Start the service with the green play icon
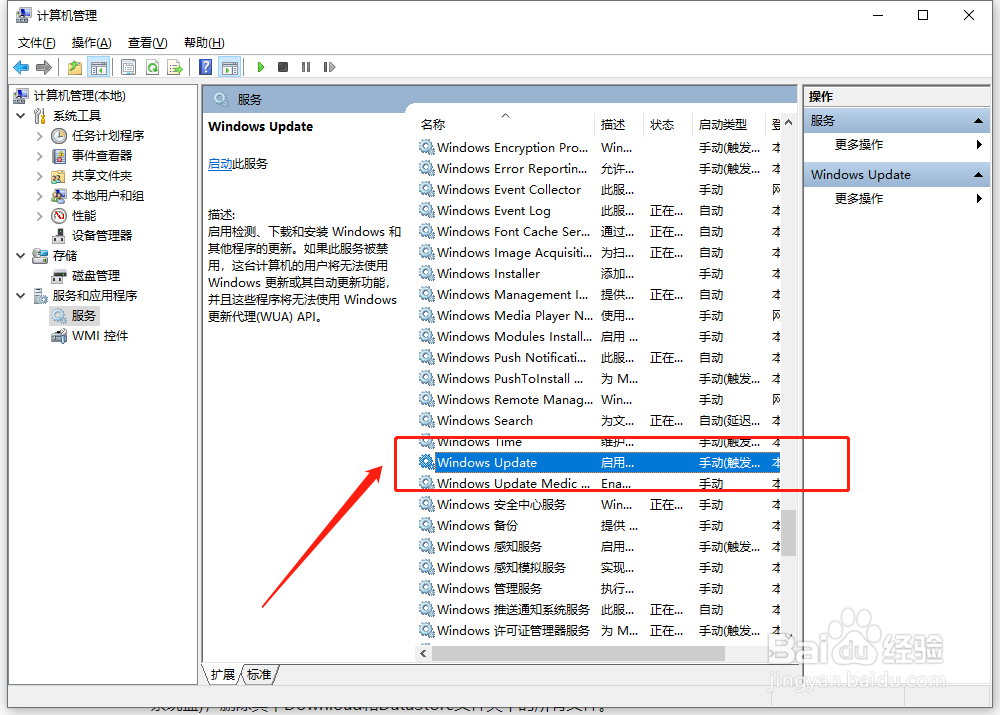Screen dimensions: 1000x715 point(260,67)
